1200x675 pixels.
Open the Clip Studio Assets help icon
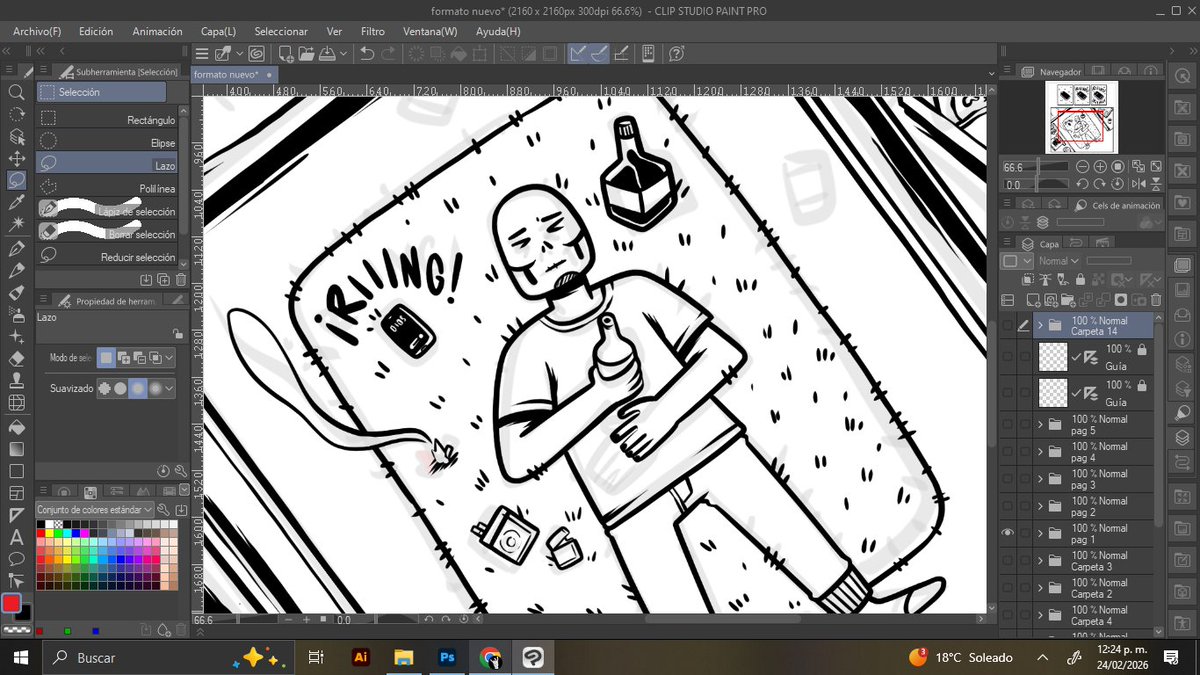click(x=676, y=53)
